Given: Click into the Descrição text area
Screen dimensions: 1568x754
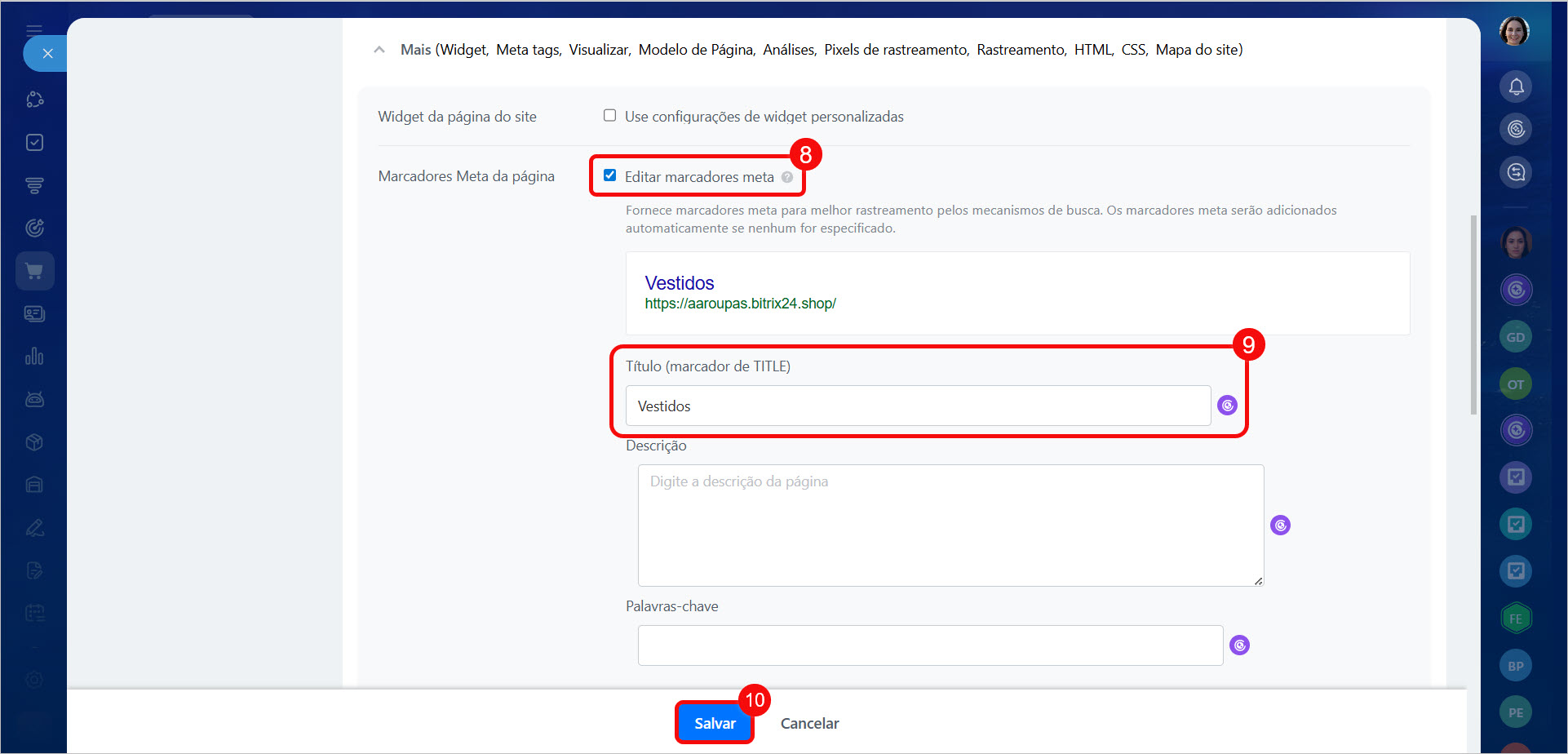Looking at the screenshot, I should [950, 526].
